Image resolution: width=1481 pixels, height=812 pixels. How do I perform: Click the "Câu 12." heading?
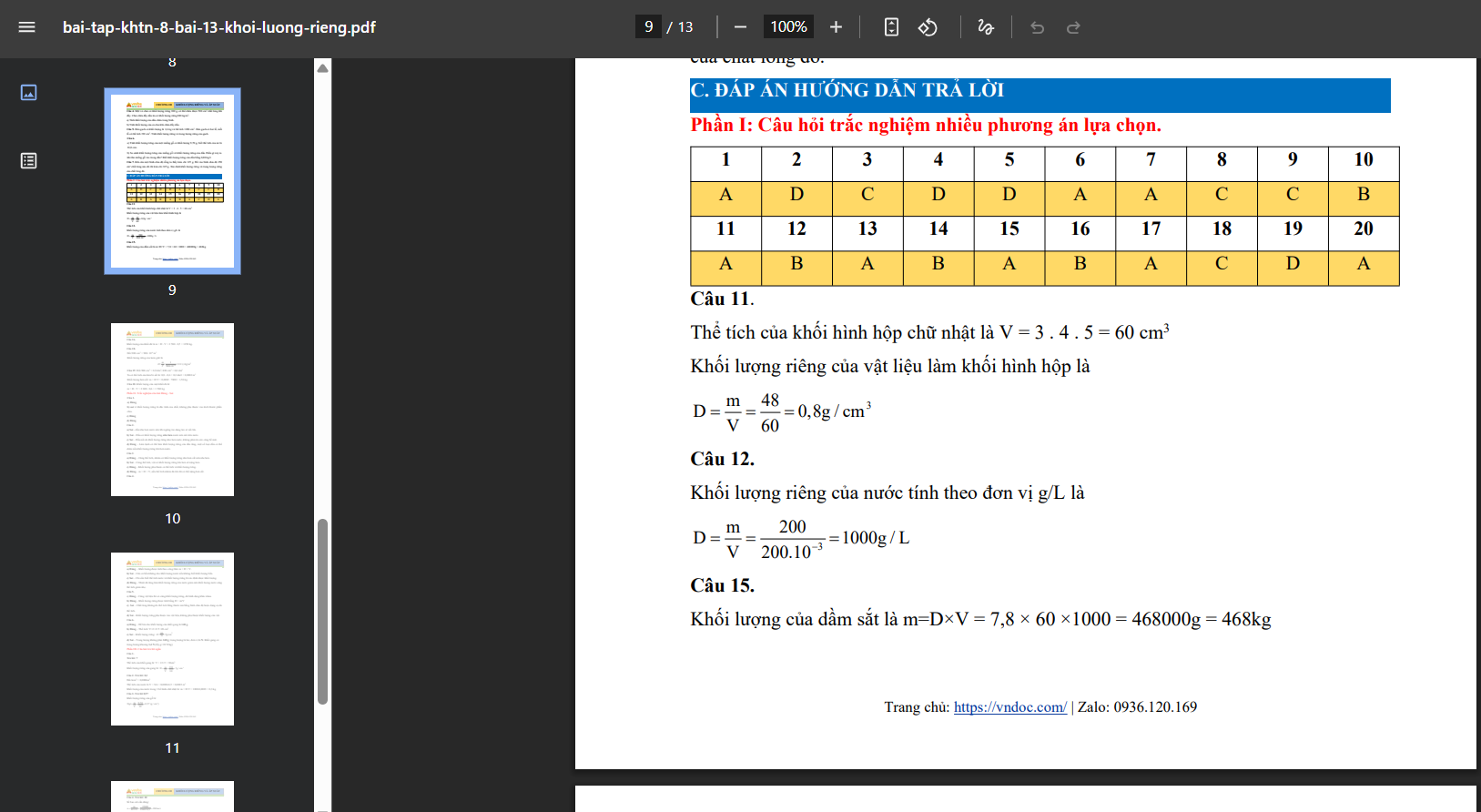722,459
